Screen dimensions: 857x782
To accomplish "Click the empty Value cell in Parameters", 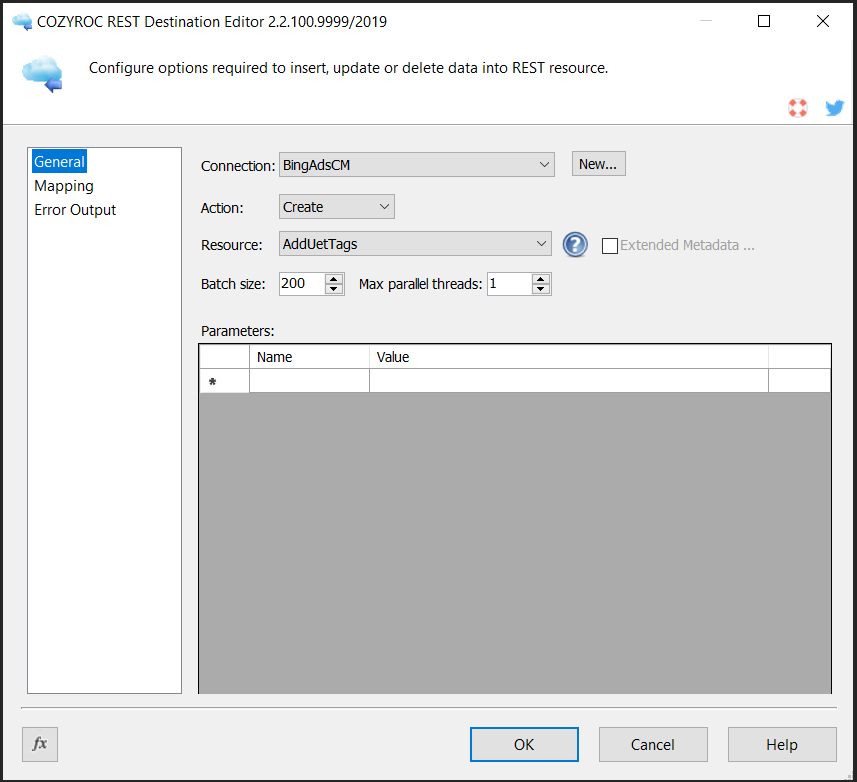I will coord(569,381).
